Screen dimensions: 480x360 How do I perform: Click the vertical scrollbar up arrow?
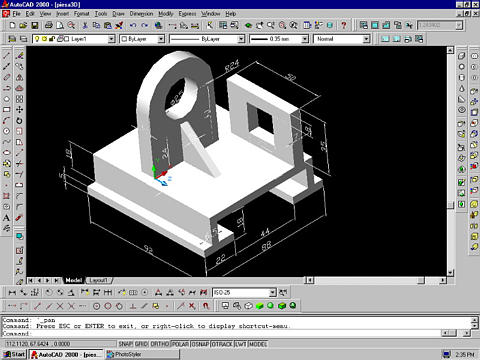[450, 50]
